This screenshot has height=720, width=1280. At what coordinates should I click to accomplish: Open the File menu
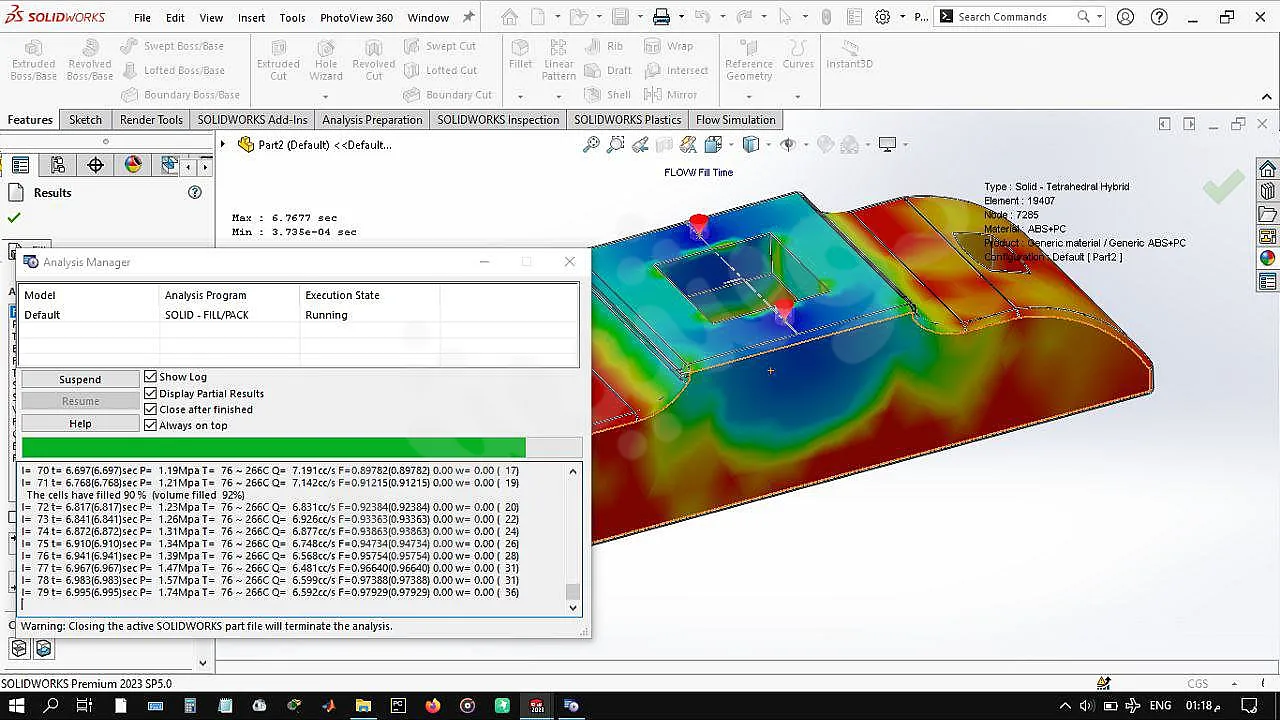142,17
